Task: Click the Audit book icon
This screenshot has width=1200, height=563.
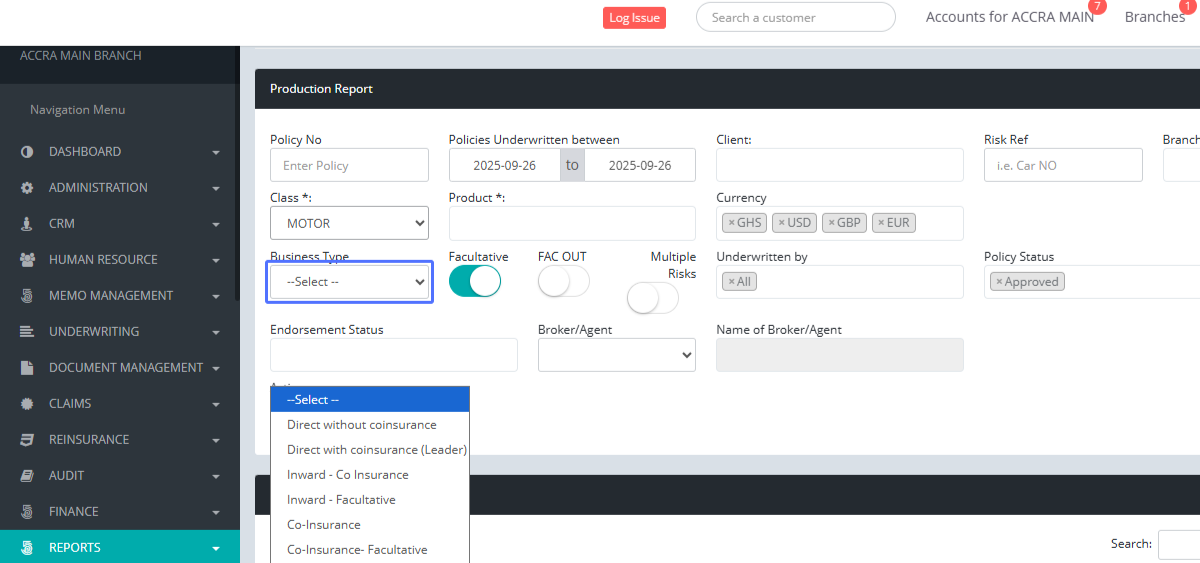Action: pos(27,476)
